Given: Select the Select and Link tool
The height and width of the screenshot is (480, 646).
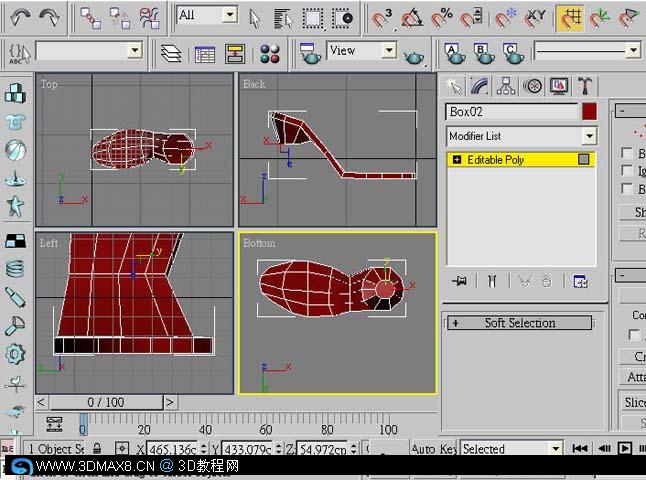Looking at the screenshot, I should [x=90, y=18].
